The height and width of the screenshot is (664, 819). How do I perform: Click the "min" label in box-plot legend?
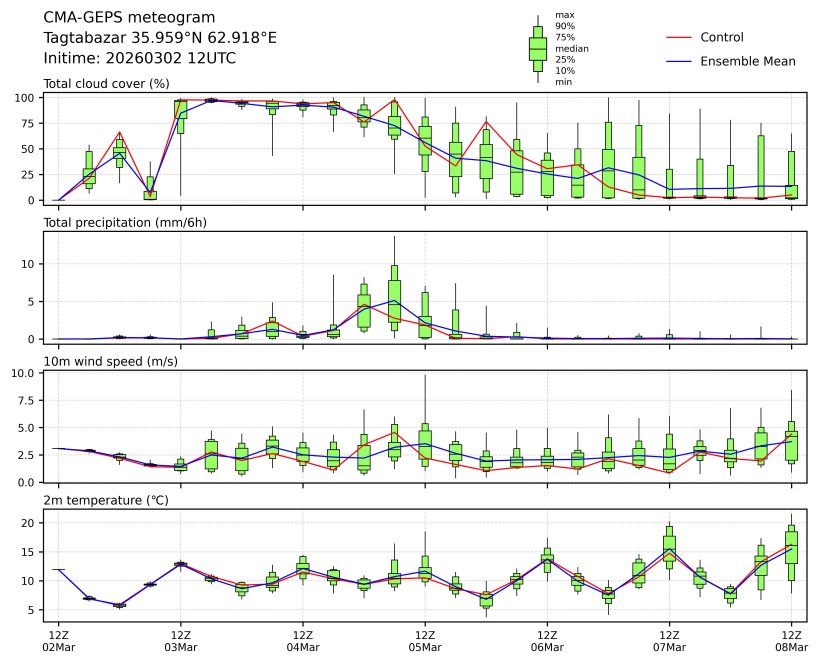pos(563,82)
